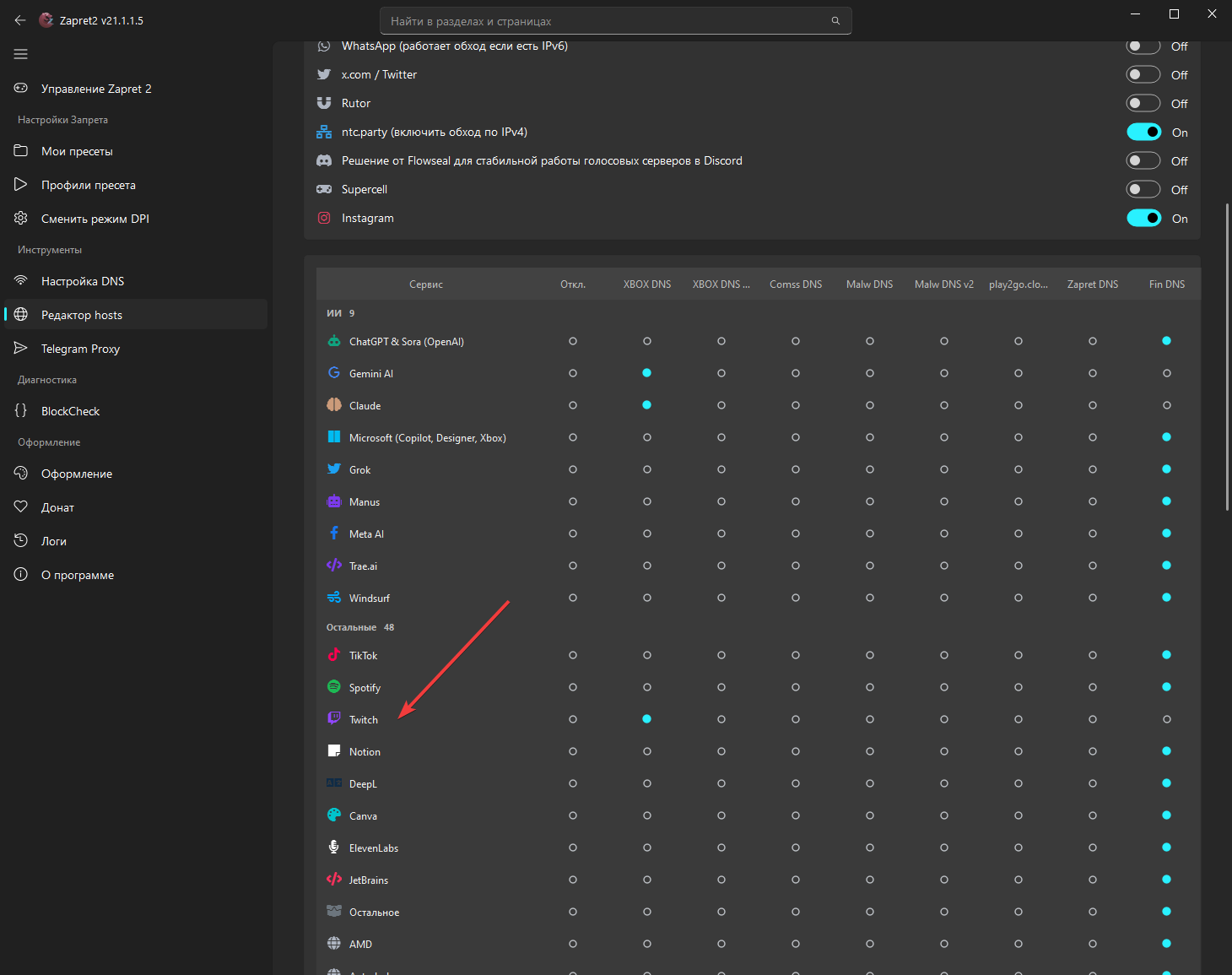Viewport: 1232px width, 975px height.
Task: Click the back arrow icon
Action: click(x=20, y=20)
